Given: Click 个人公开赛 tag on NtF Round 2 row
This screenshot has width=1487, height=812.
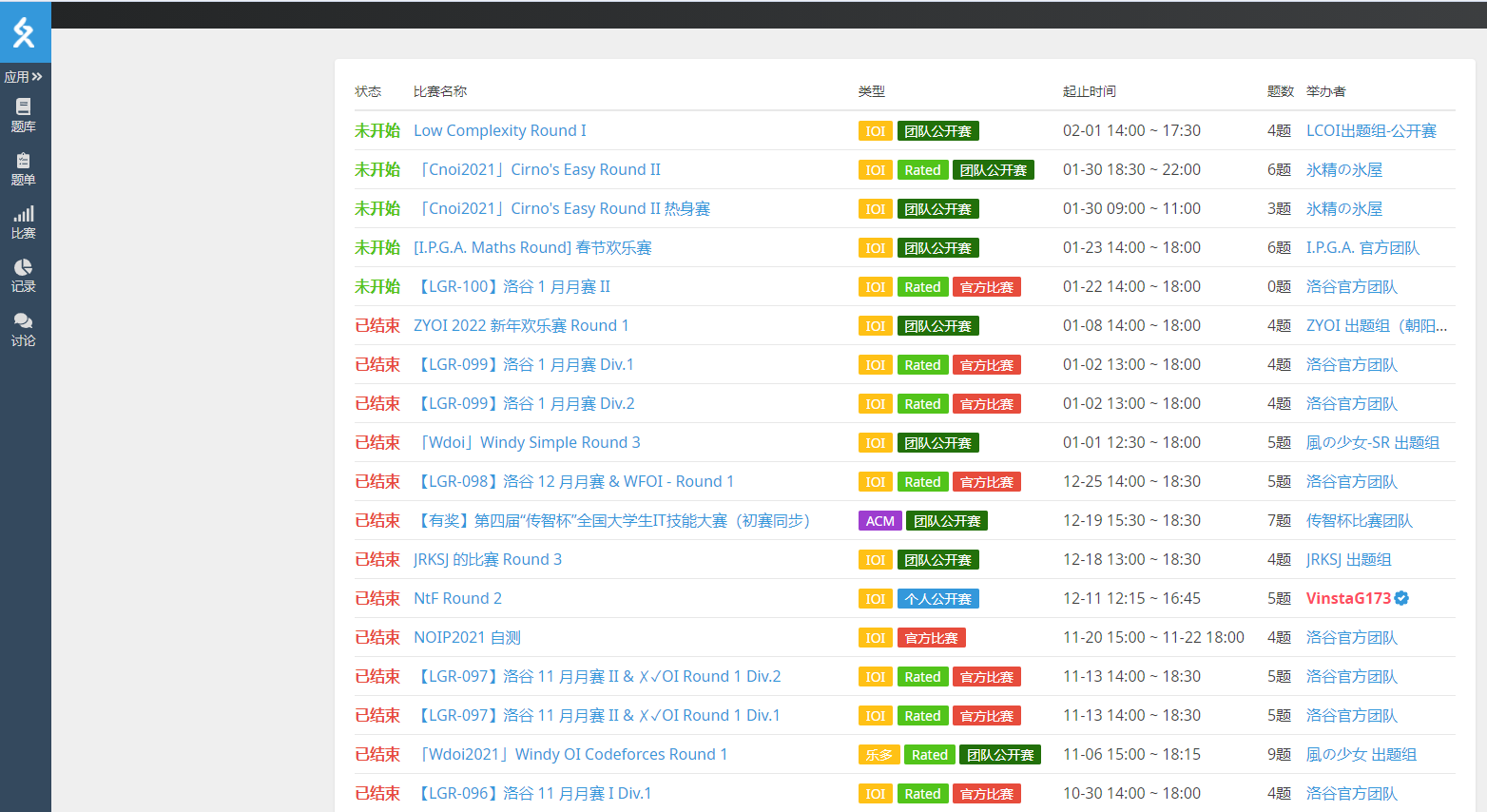Looking at the screenshot, I should pos(937,599).
